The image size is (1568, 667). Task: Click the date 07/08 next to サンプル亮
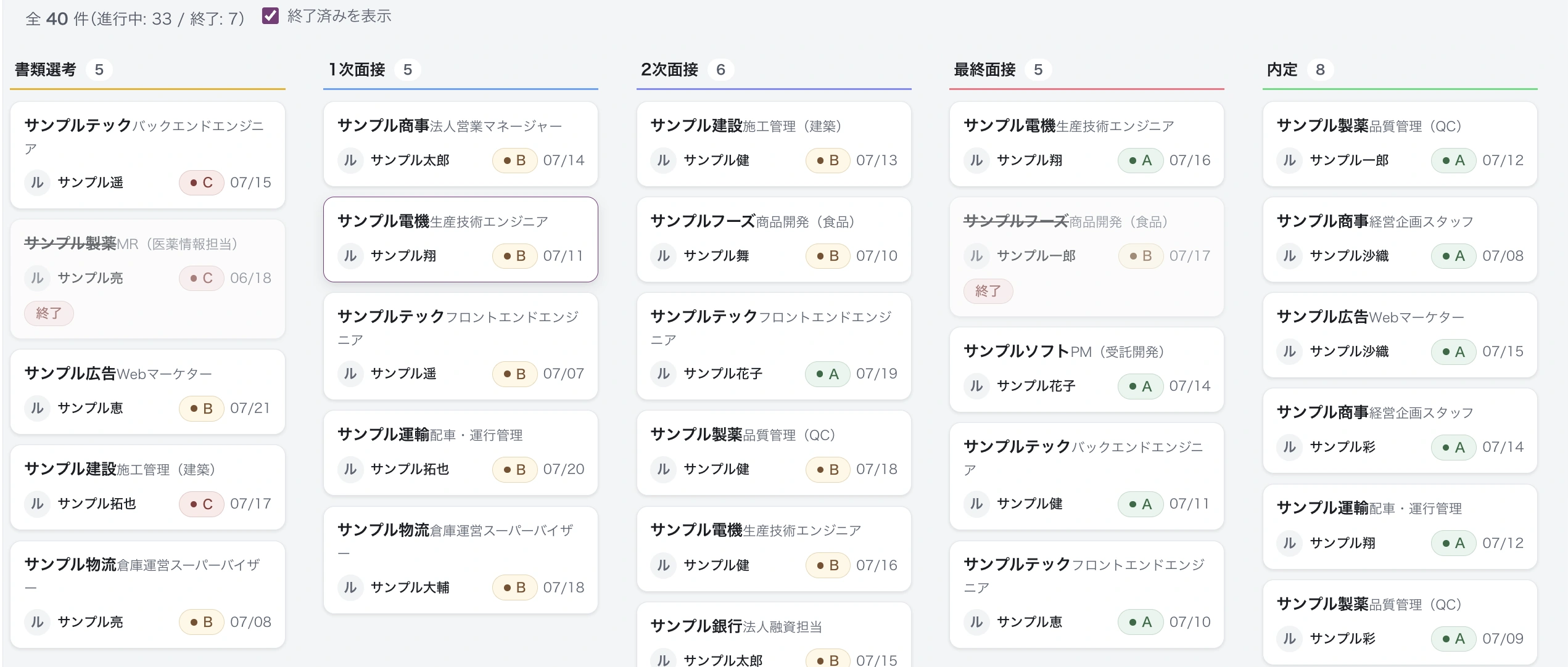(x=250, y=622)
